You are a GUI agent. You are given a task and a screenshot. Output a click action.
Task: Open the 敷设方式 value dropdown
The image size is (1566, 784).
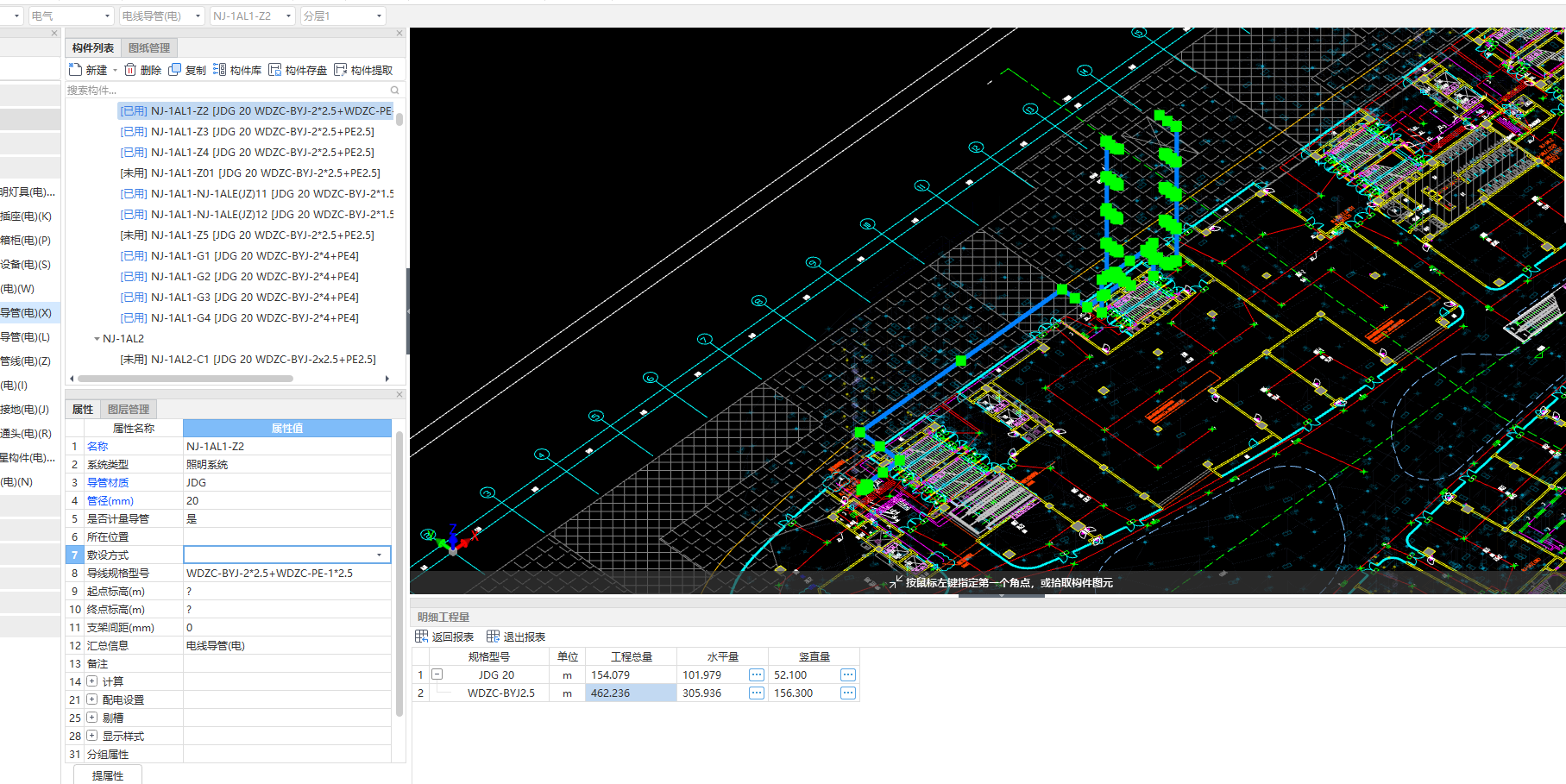point(380,555)
